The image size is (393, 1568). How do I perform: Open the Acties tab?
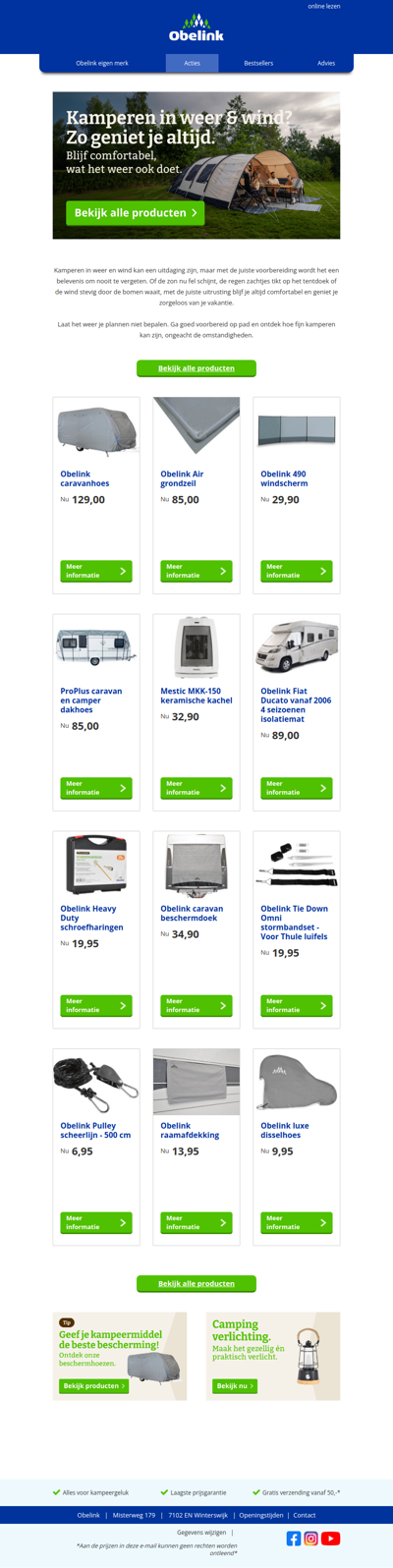pos(192,63)
